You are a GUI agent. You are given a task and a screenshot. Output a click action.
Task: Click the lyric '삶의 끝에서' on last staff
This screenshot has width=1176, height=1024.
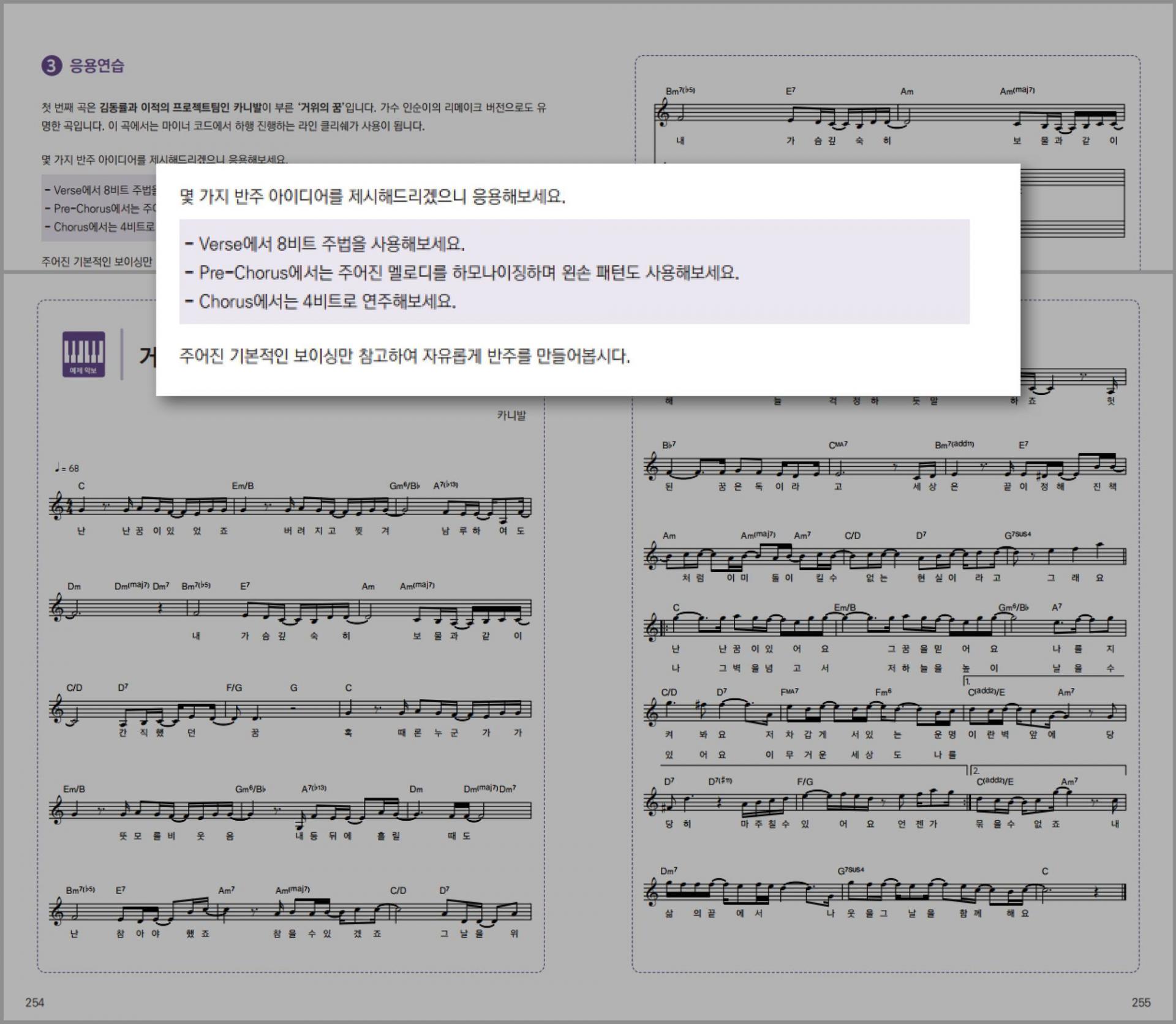pyautogui.click(x=714, y=913)
